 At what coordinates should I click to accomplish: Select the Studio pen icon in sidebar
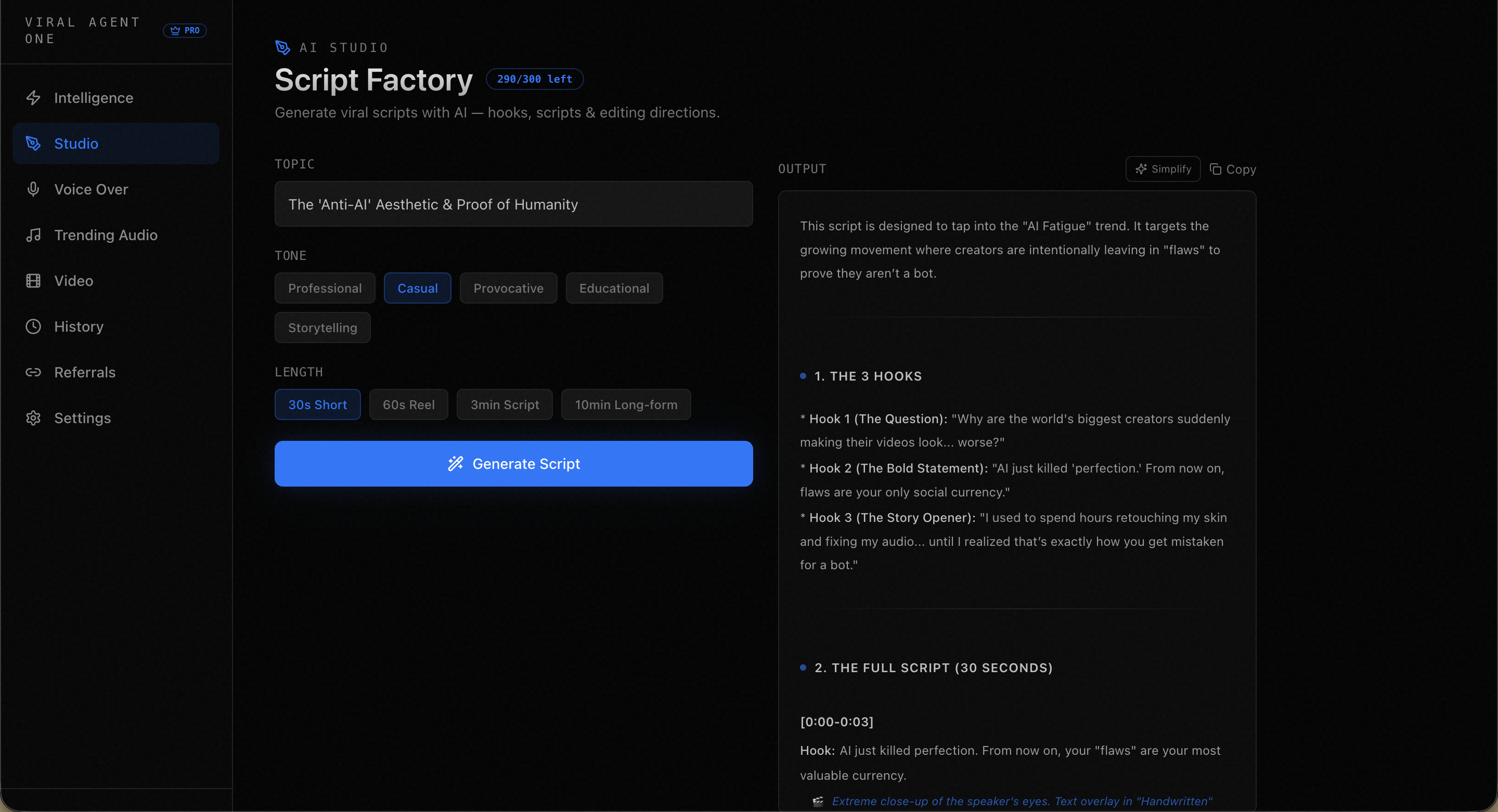pyautogui.click(x=33, y=143)
